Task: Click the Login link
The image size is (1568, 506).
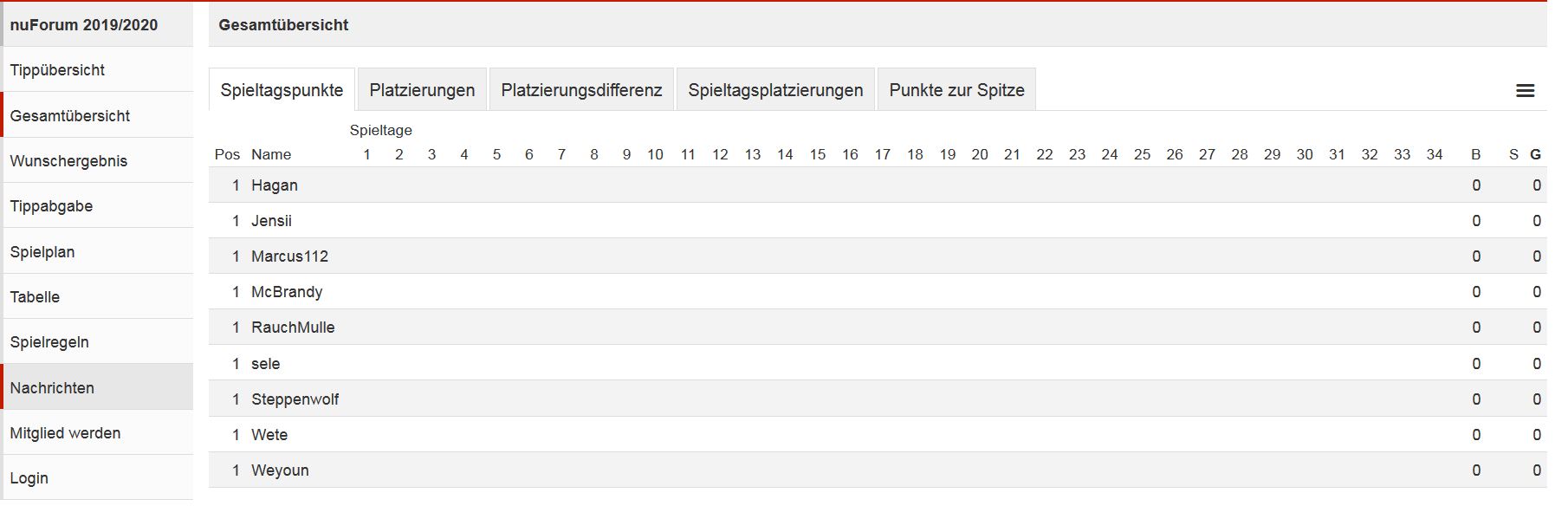Action: click(29, 478)
